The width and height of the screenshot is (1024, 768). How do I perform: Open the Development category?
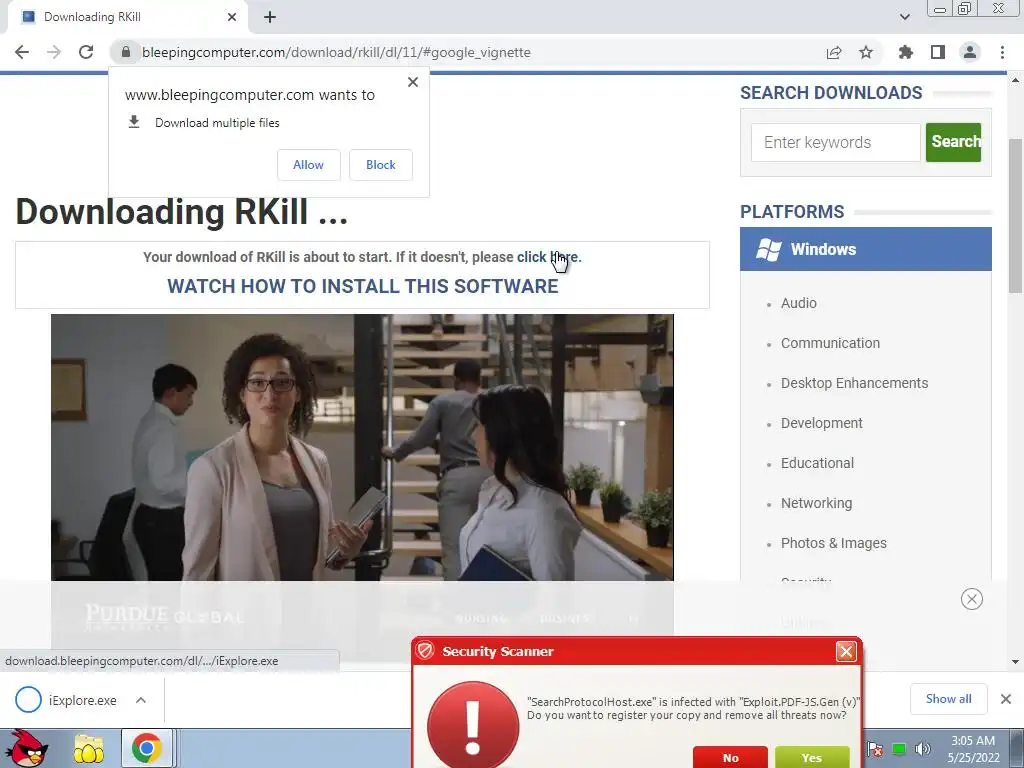(822, 423)
